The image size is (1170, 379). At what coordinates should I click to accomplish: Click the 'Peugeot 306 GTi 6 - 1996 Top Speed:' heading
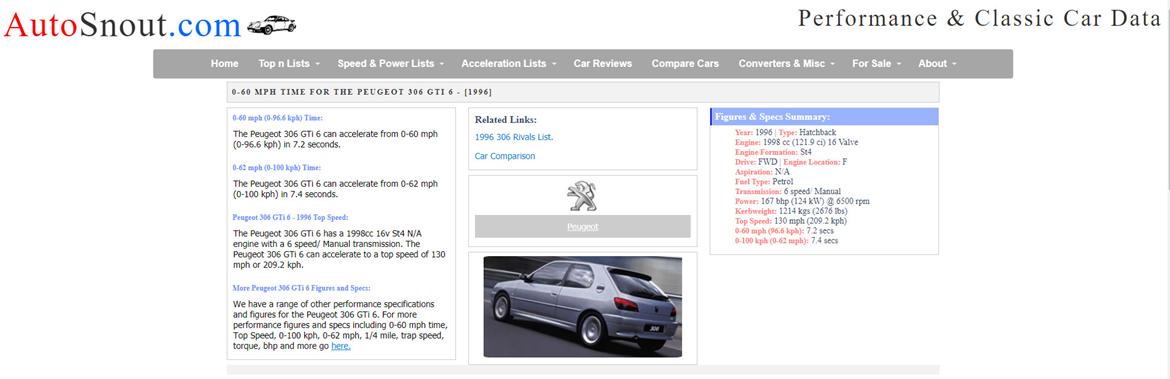click(290, 218)
